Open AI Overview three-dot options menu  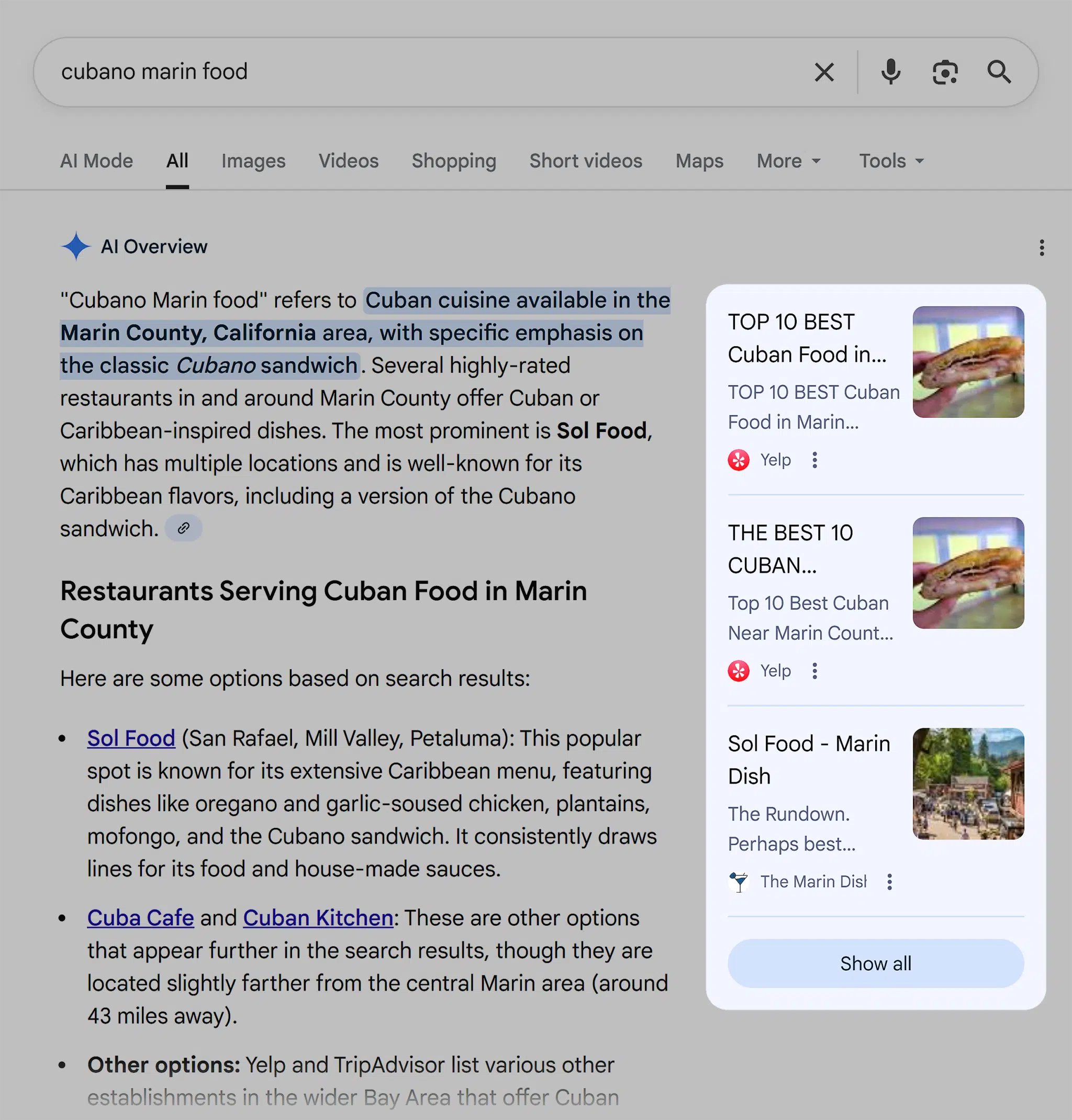pyautogui.click(x=1042, y=248)
